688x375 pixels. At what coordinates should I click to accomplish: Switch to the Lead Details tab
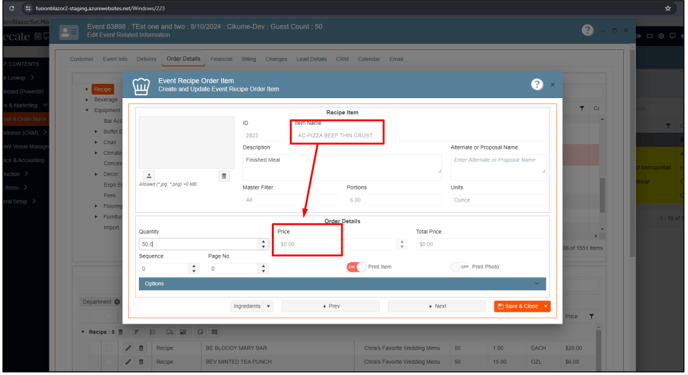[312, 59]
